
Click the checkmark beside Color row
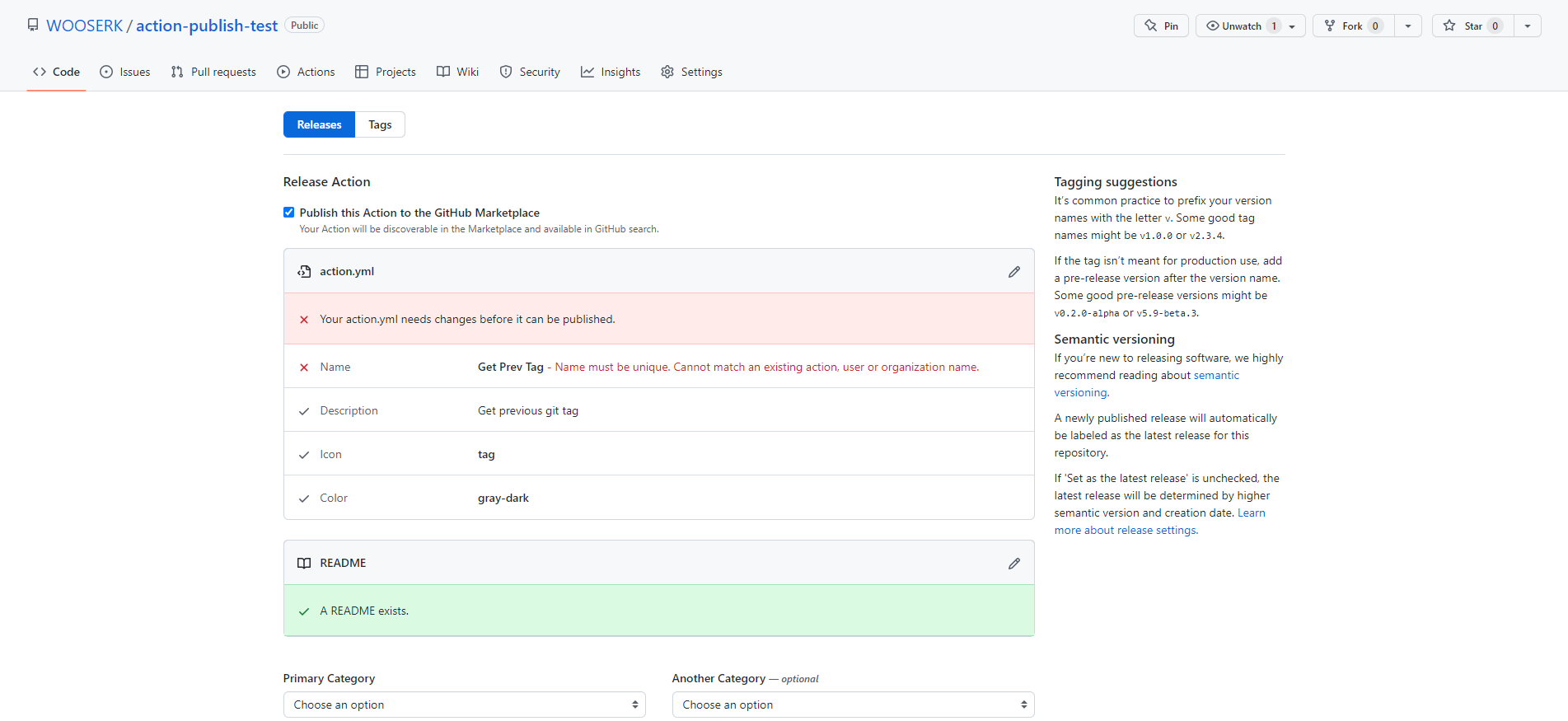304,499
